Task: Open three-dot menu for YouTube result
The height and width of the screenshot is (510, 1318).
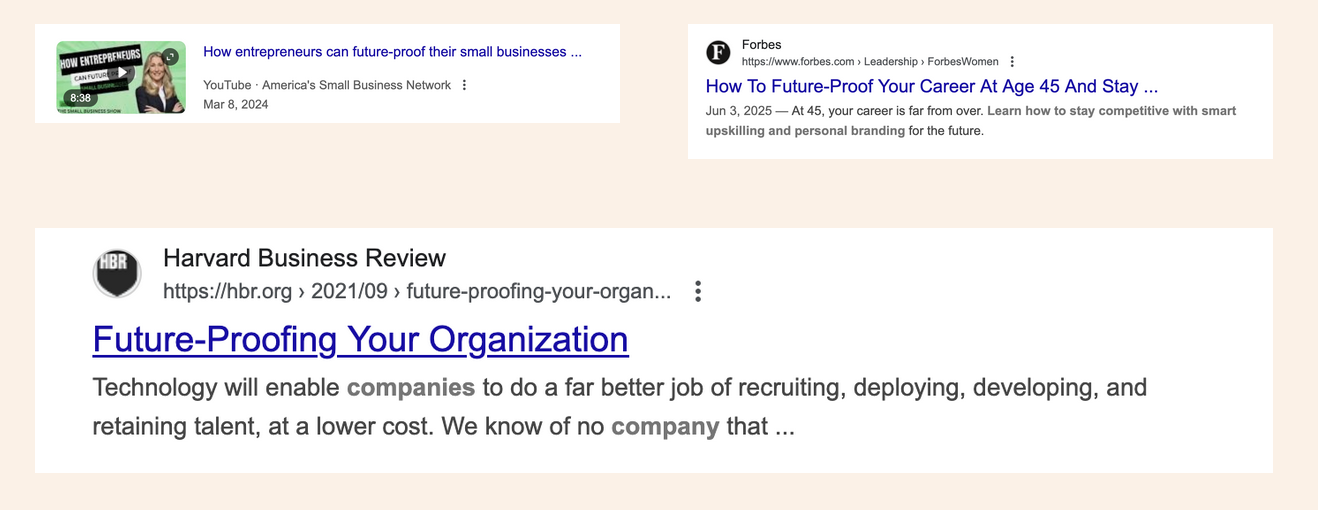Action: [464, 85]
